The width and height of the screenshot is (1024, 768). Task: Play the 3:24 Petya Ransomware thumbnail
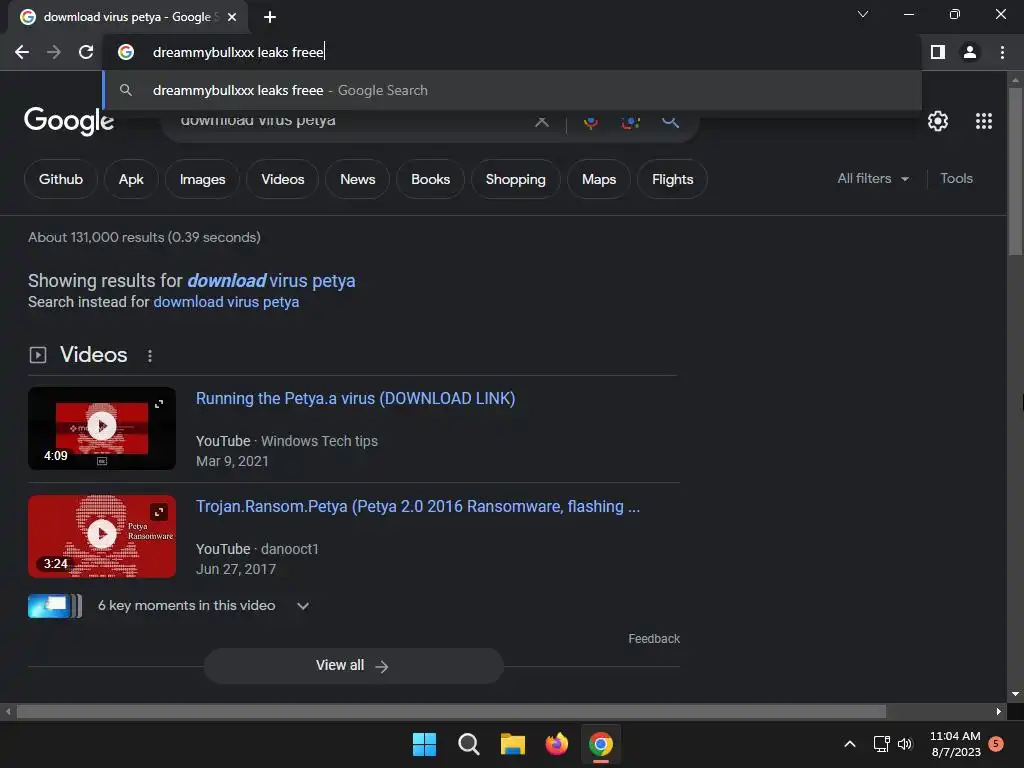[x=102, y=536]
